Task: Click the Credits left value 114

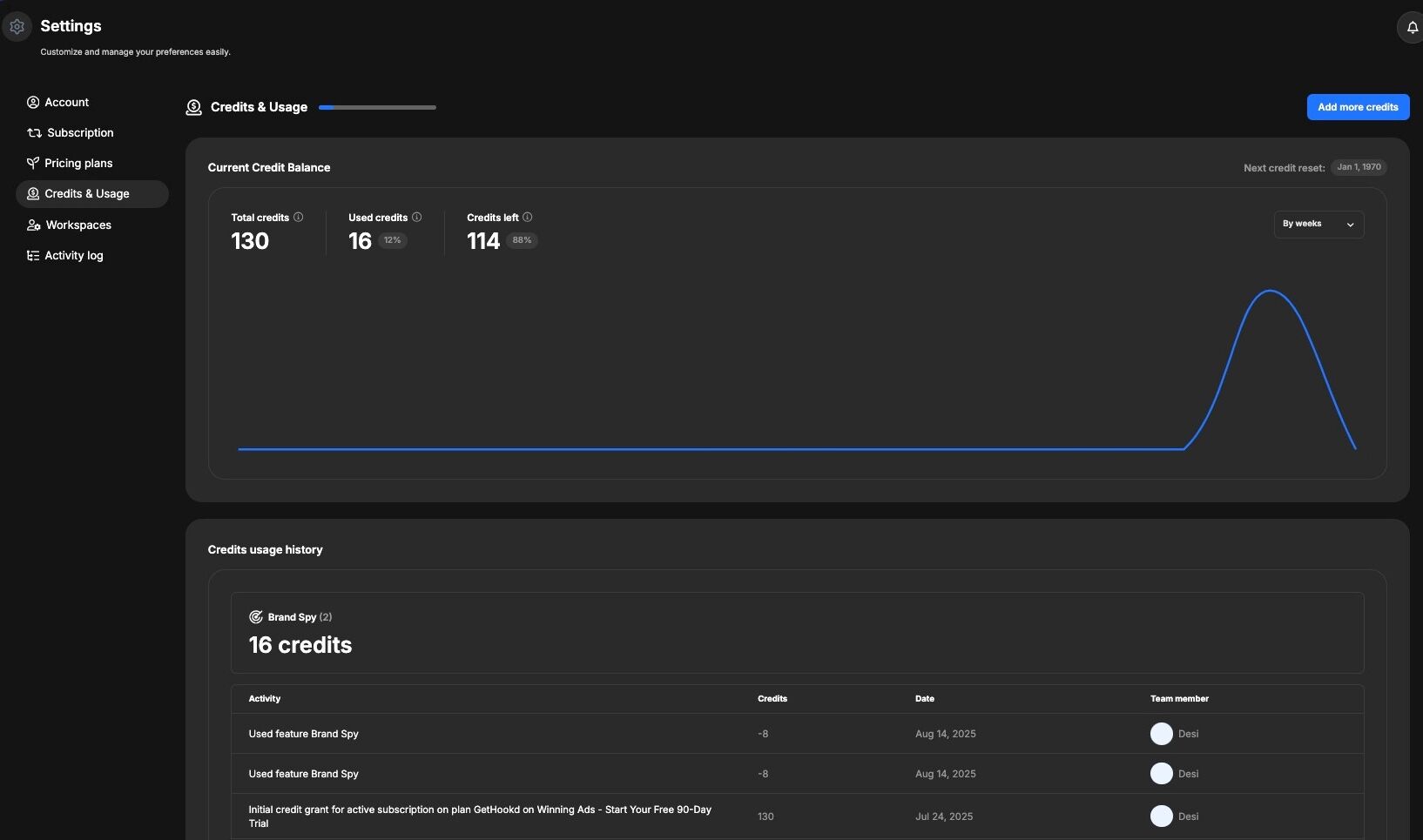Action: click(x=483, y=241)
